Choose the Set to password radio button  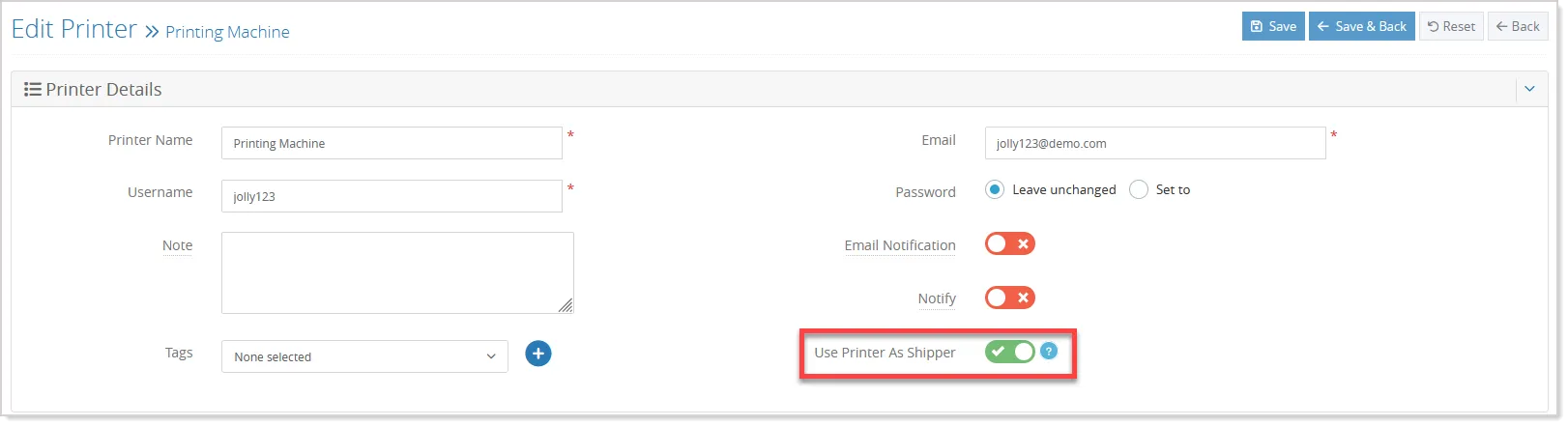1139,189
